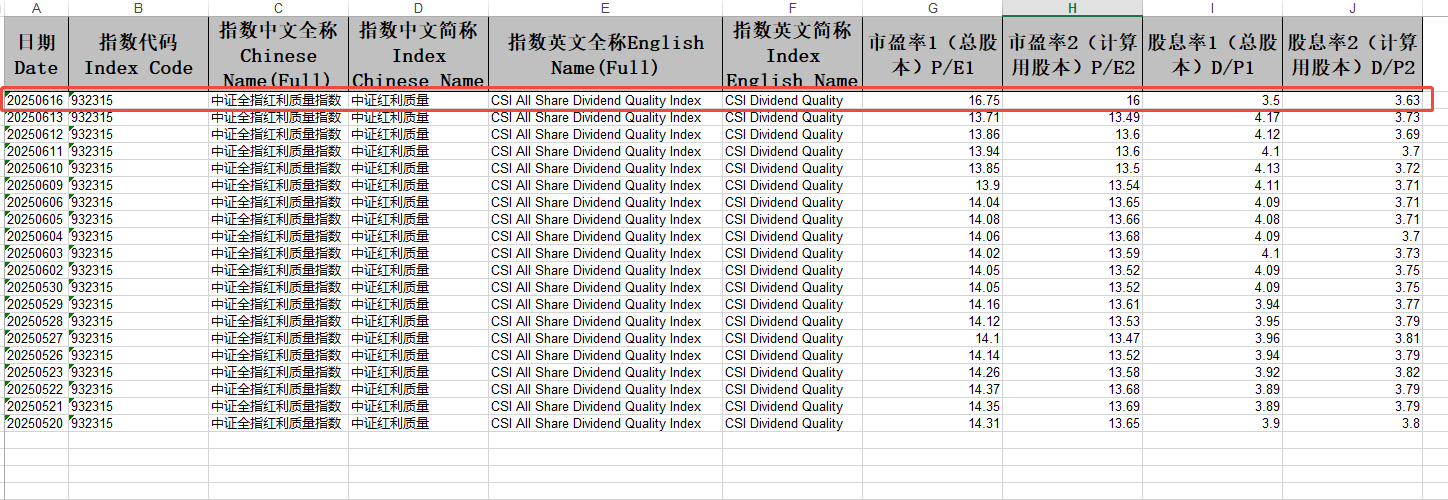Screen dimensions: 1448x500
Task: Select the date cell 20250523
Action: [37, 372]
